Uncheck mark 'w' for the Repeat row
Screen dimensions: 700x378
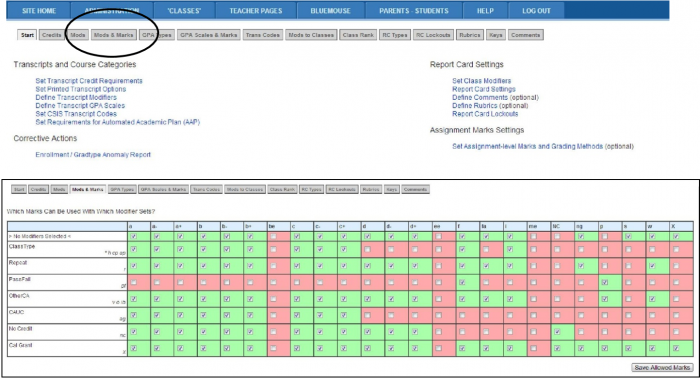652,266
